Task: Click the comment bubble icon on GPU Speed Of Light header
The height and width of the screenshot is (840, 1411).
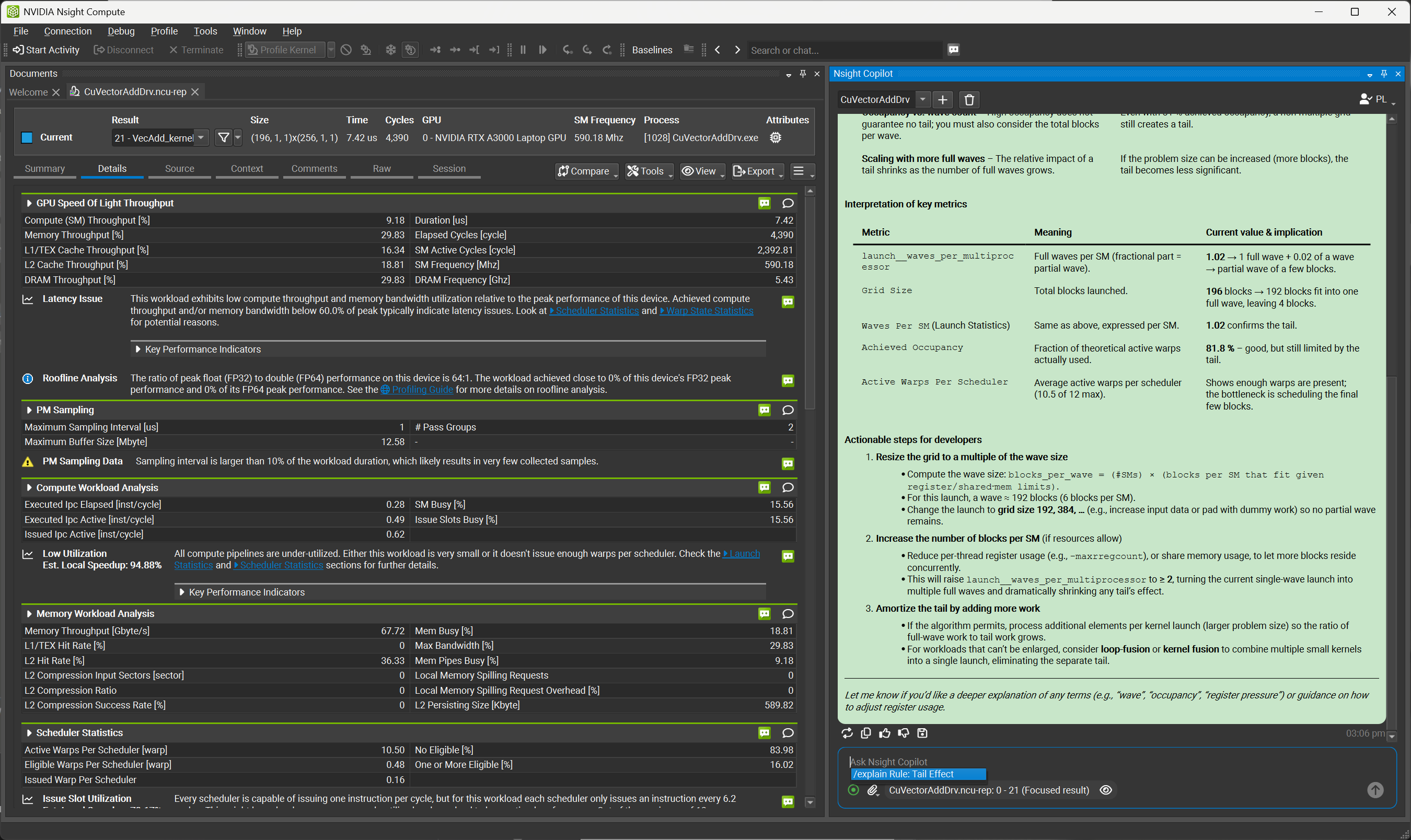Action: click(788, 203)
